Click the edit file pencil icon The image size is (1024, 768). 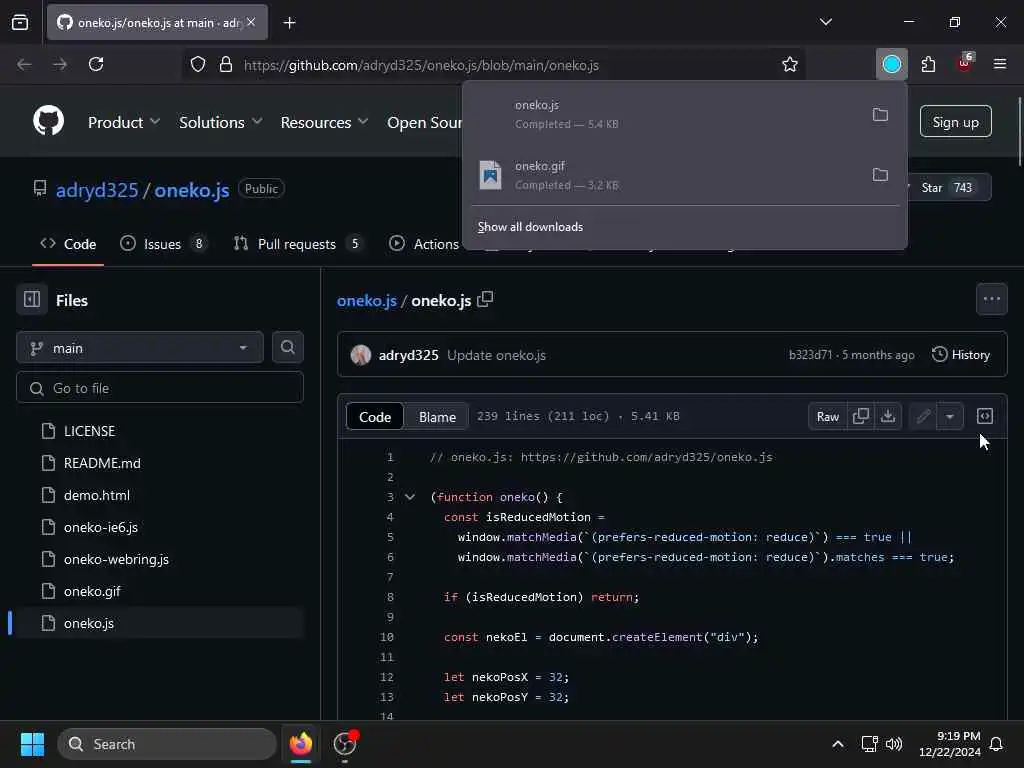click(x=923, y=416)
